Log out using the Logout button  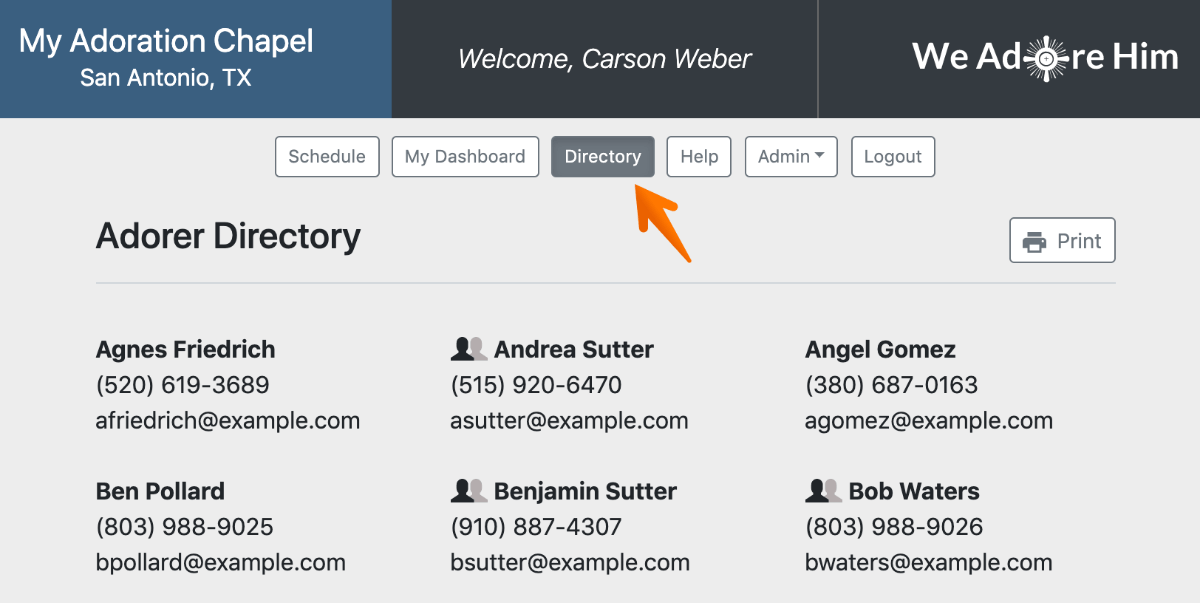[892, 157]
